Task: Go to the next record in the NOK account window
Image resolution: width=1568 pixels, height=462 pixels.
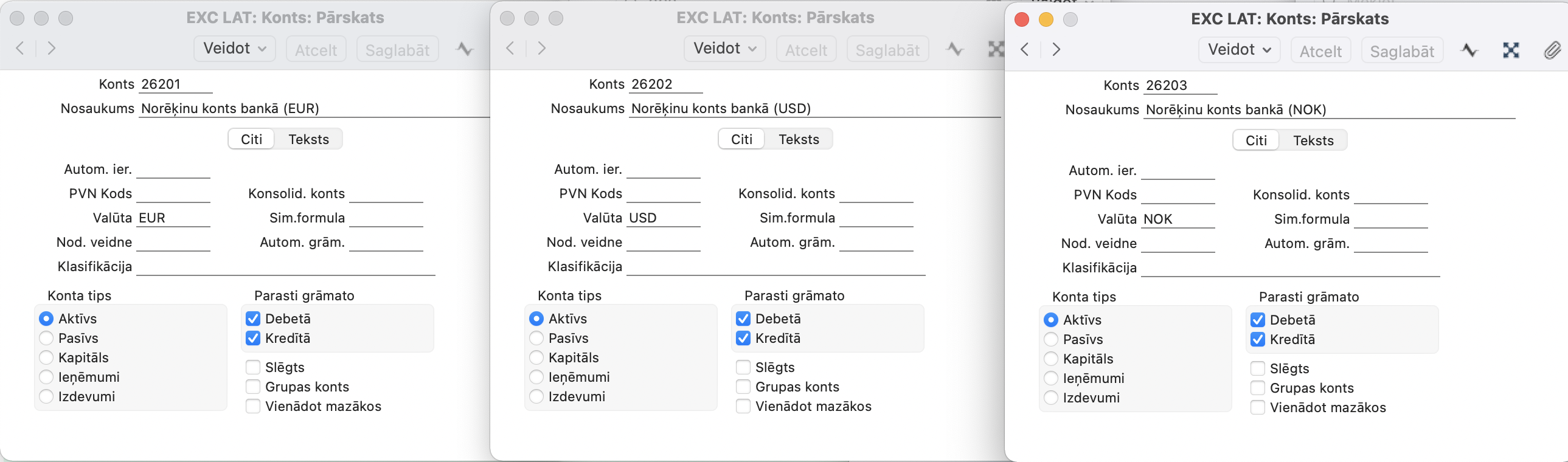Action: pyautogui.click(x=1056, y=49)
